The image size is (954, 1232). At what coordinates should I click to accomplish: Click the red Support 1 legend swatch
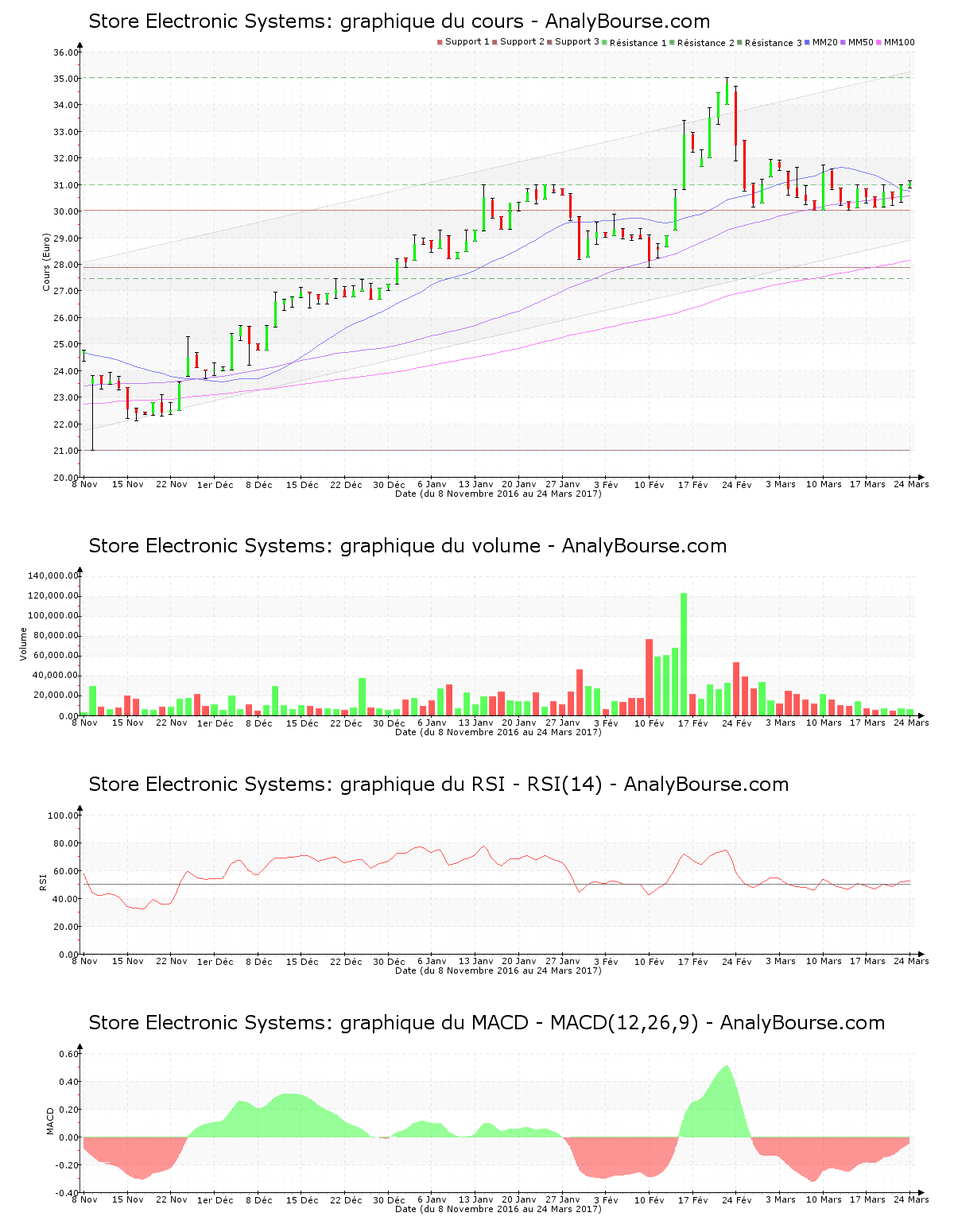(x=440, y=42)
